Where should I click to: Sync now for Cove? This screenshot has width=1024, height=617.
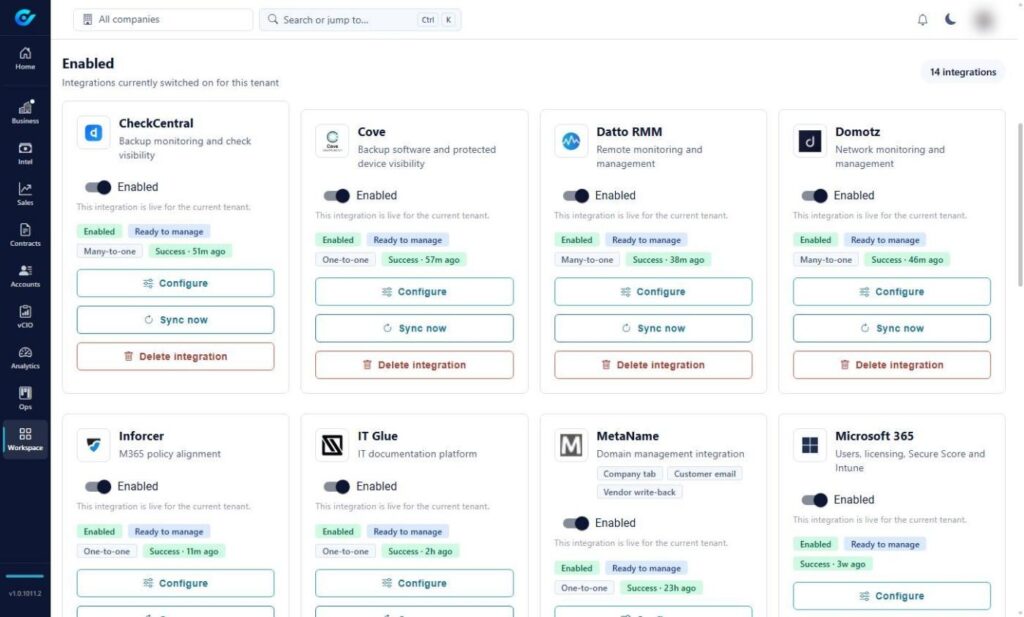pos(414,328)
